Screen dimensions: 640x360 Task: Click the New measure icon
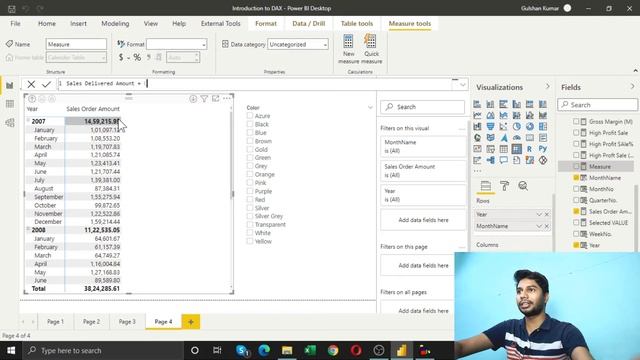[x=348, y=42]
